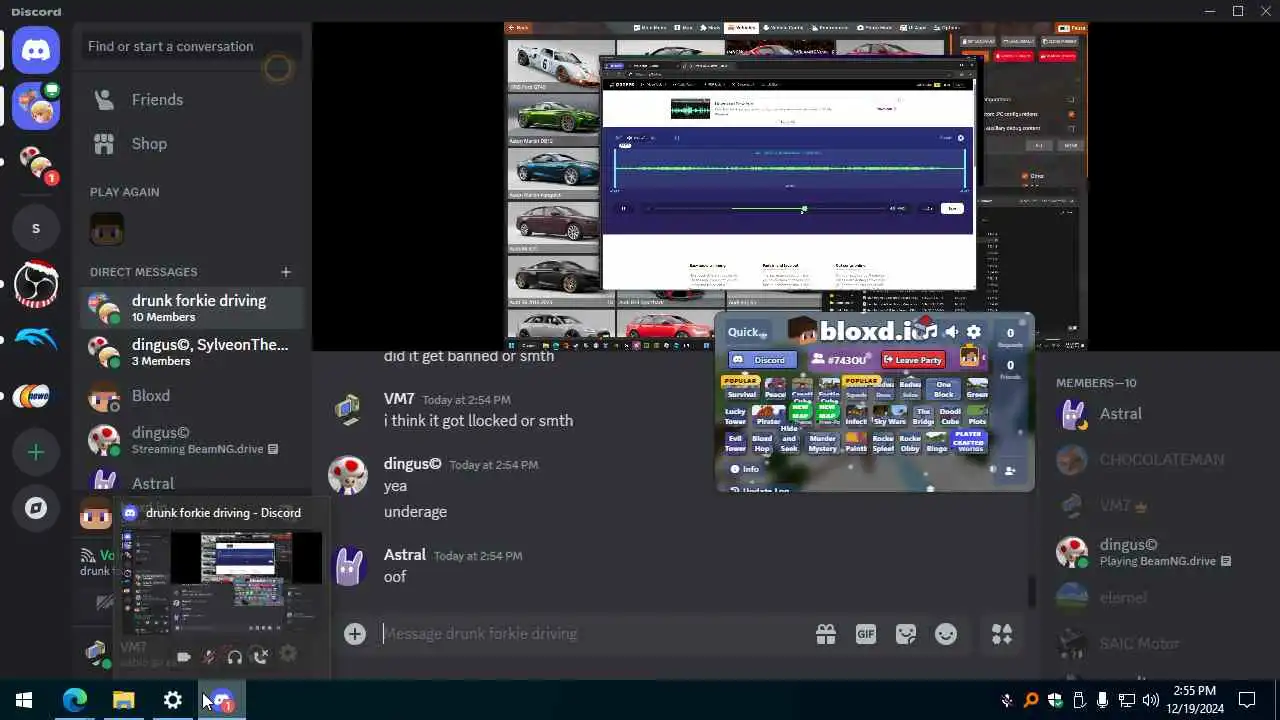The height and width of the screenshot is (720, 1280).
Task: Click the attach file plus button
Action: 355,633
